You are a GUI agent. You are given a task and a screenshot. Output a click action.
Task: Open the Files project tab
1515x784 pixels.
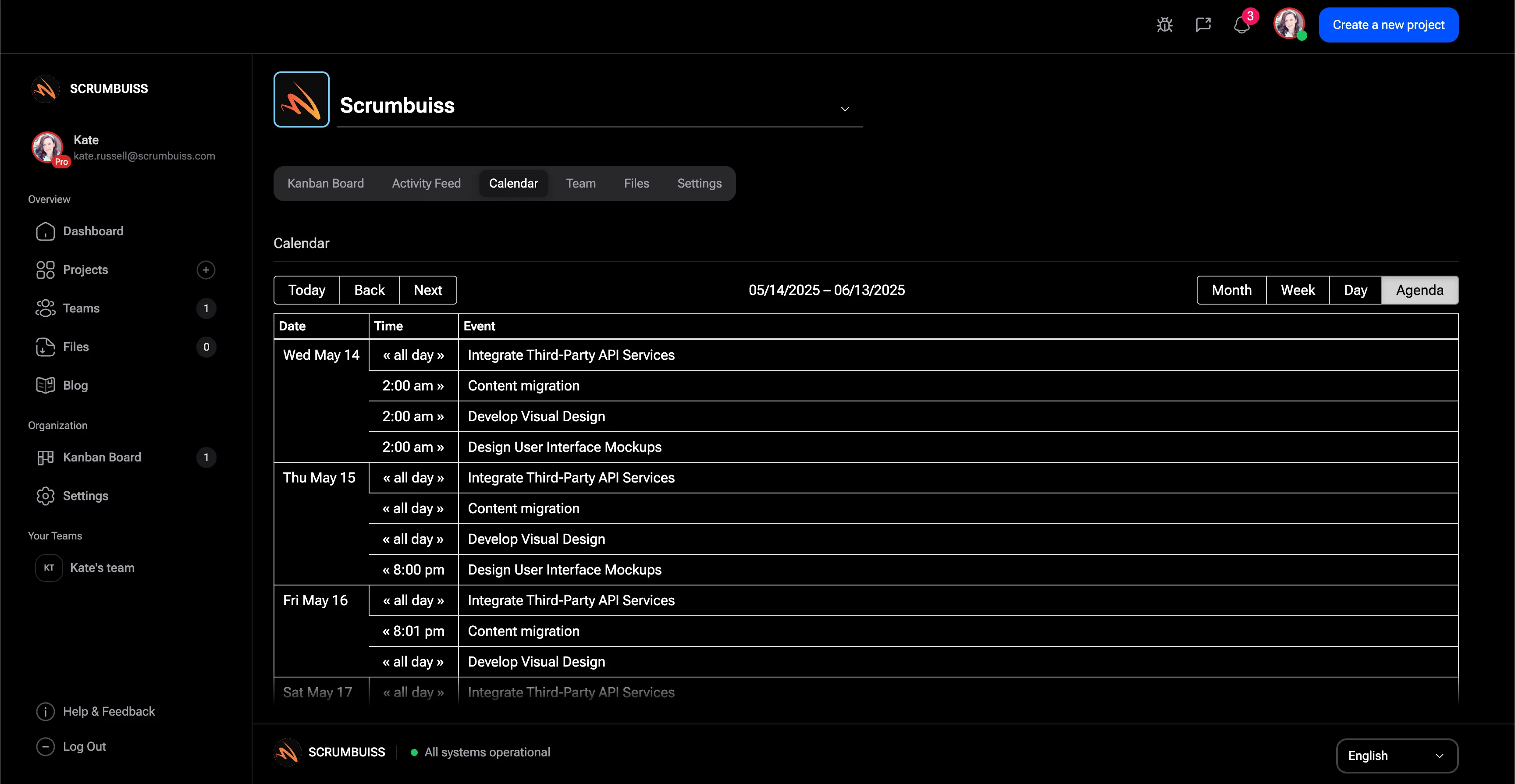pos(637,184)
